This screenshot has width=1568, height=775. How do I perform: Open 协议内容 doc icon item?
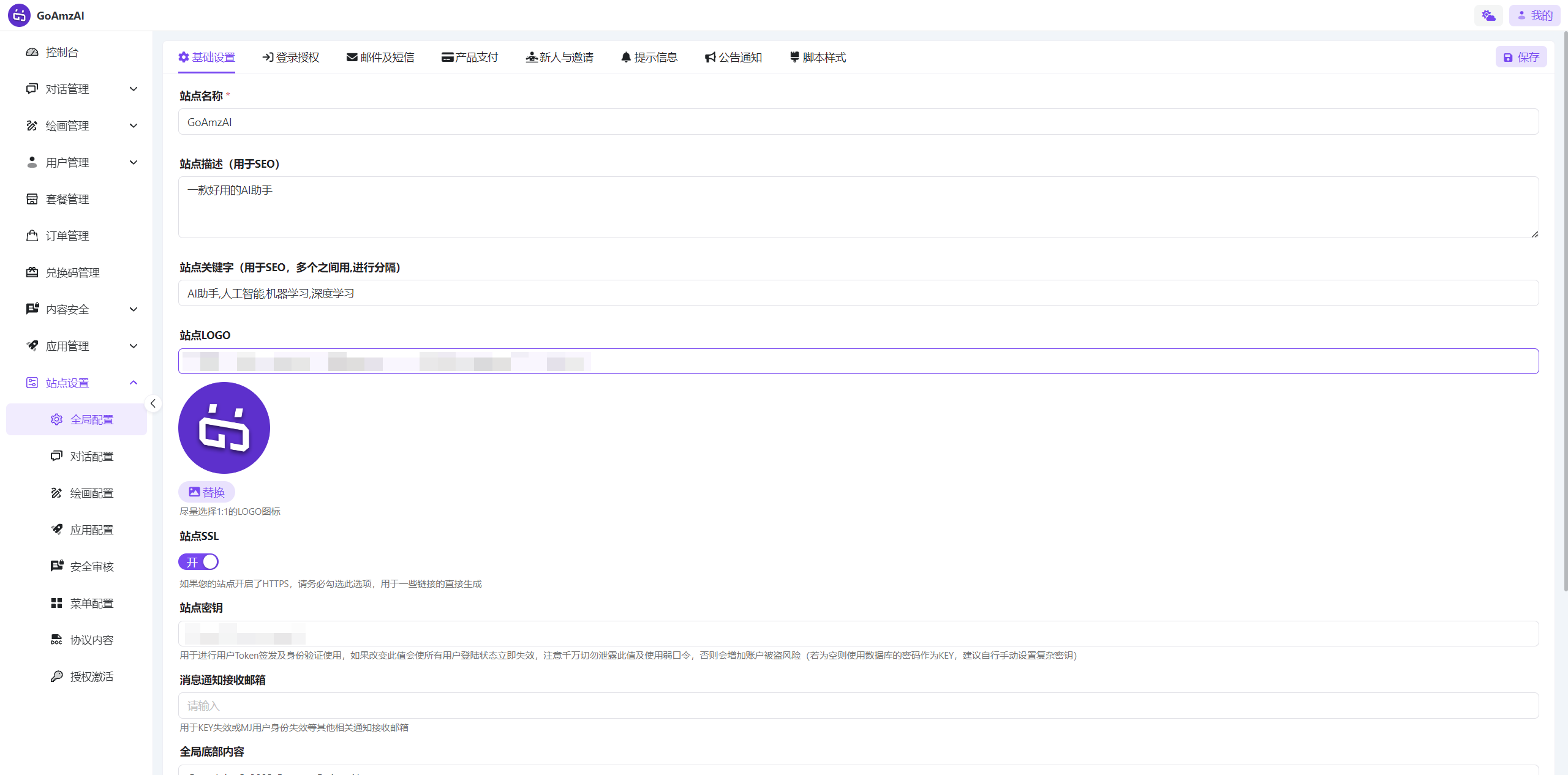pyautogui.click(x=91, y=640)
